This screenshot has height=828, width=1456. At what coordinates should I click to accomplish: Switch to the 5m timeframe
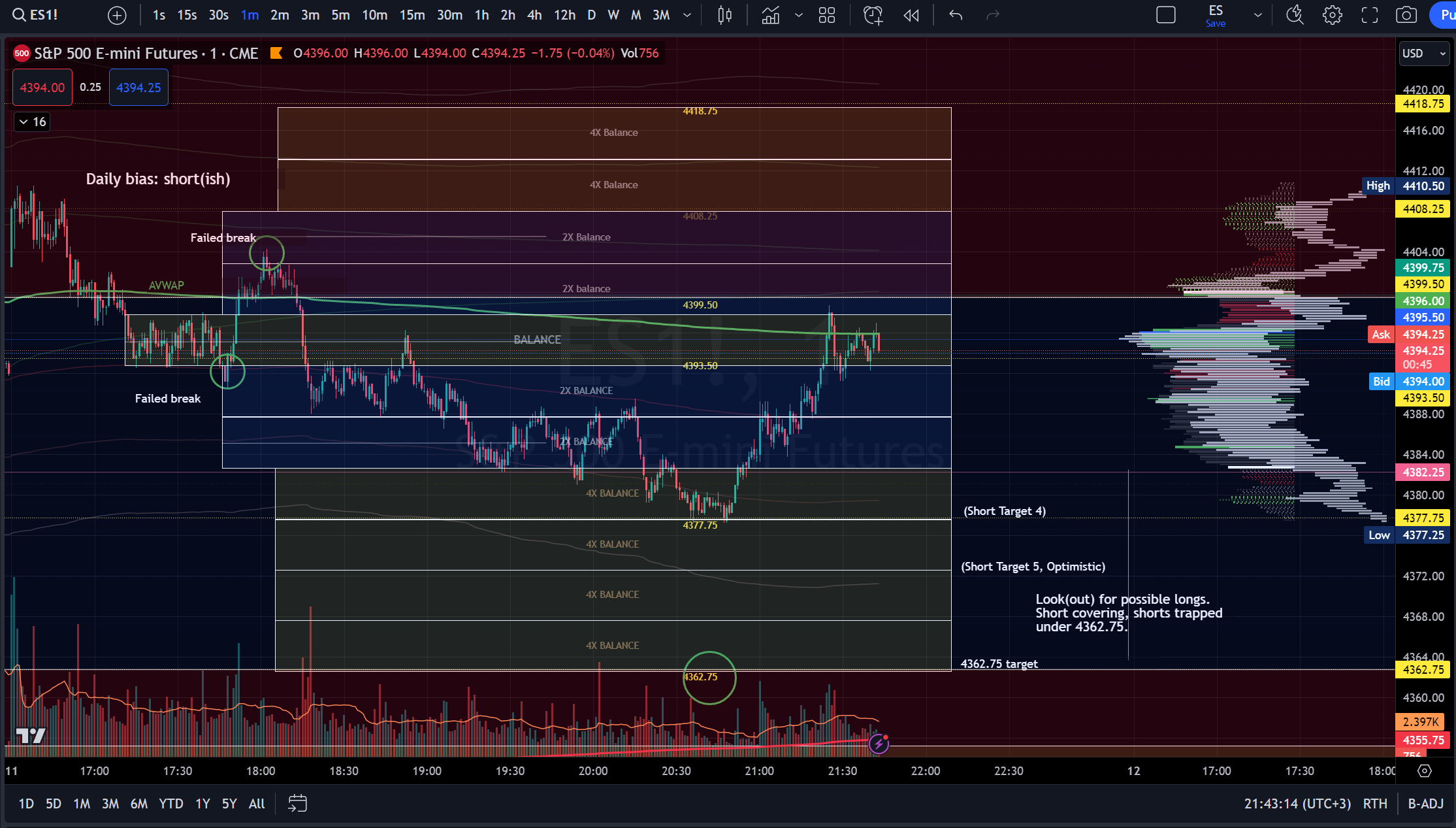(340, 15)
